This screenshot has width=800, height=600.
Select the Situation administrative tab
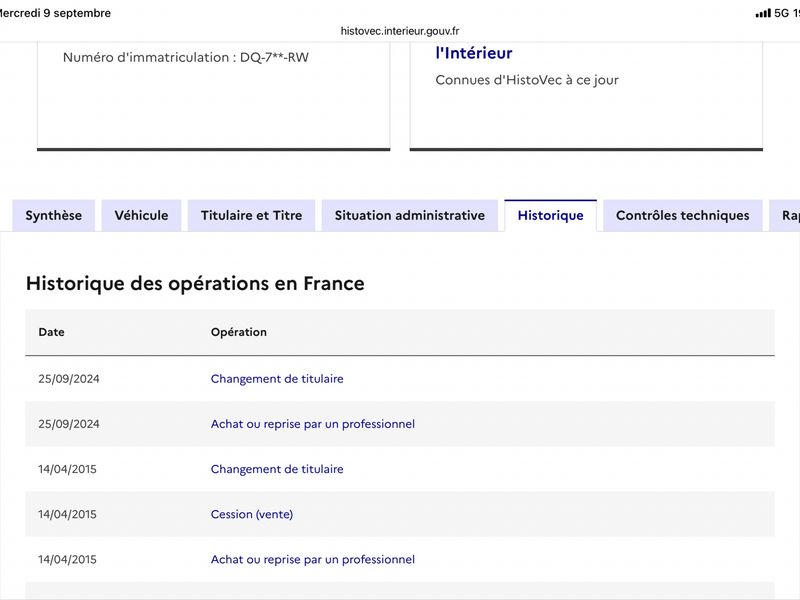click(410, 216)
